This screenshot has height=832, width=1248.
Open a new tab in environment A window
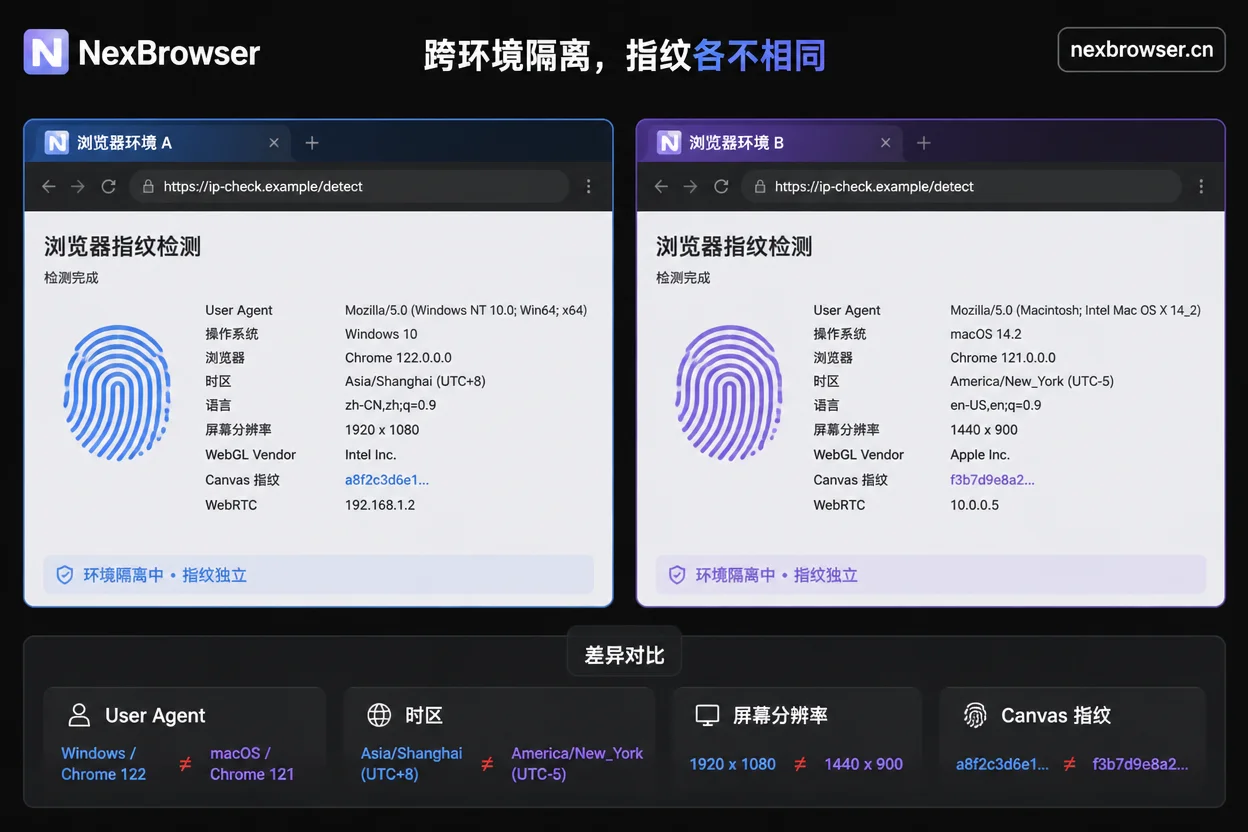[x=312, y=143]
